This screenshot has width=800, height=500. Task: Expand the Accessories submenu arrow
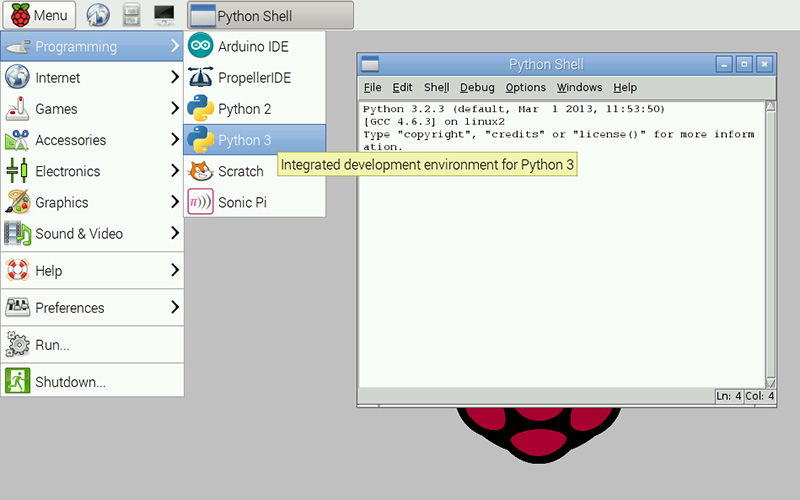175,139
